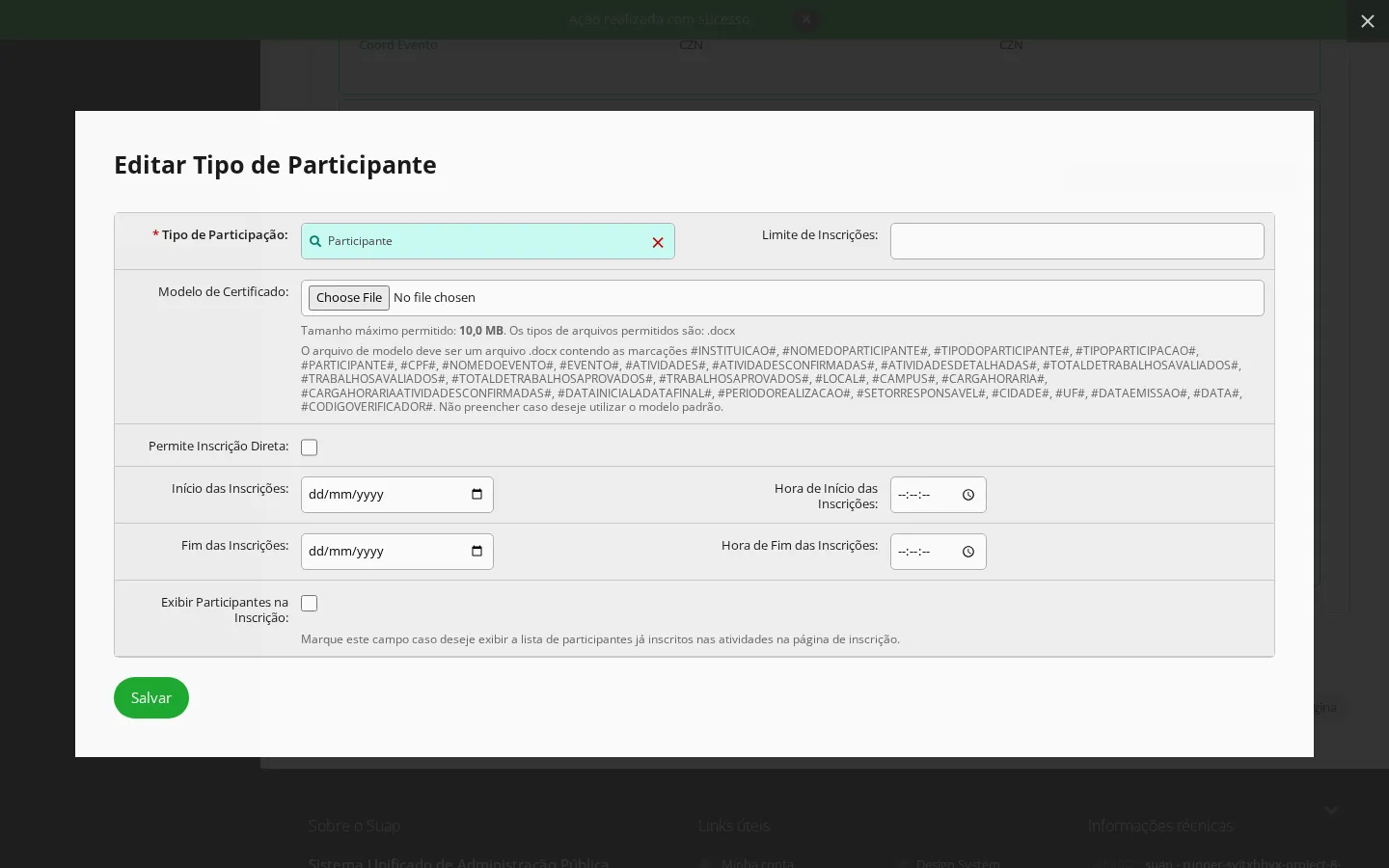Click the Modelo de Certificado label
The image size is (1389, 868).
coord(223,292)
